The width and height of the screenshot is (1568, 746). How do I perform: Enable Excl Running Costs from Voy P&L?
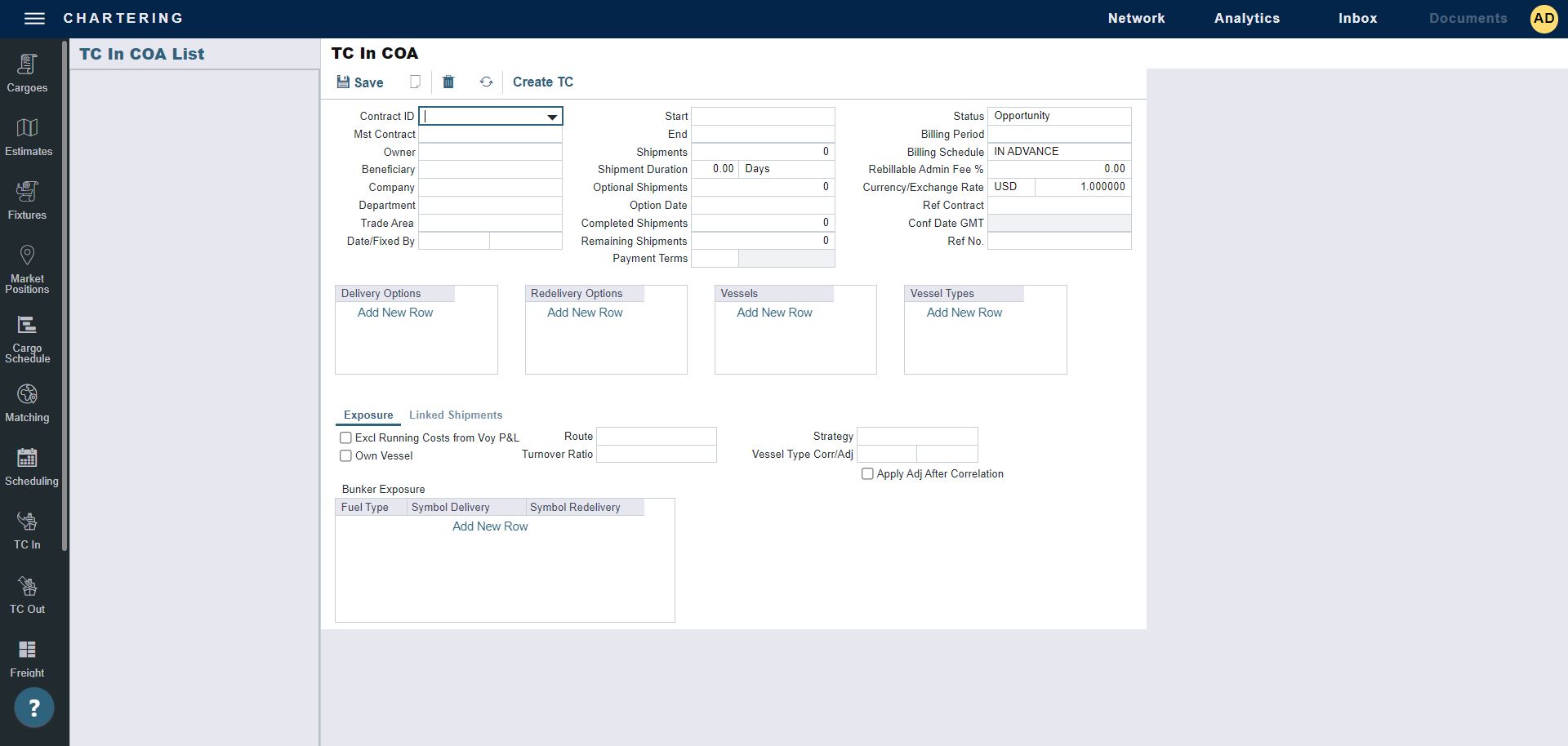(345, 438)
